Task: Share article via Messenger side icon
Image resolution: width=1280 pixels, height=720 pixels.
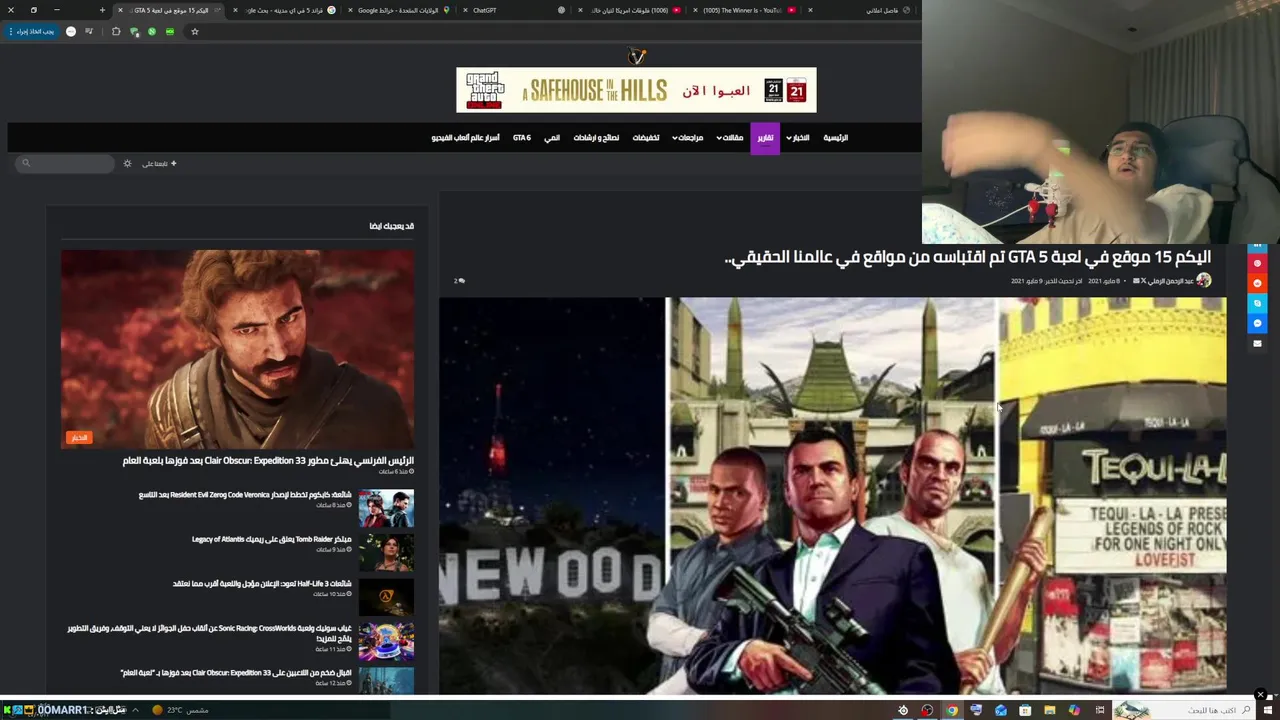Action: [1258, 323]
